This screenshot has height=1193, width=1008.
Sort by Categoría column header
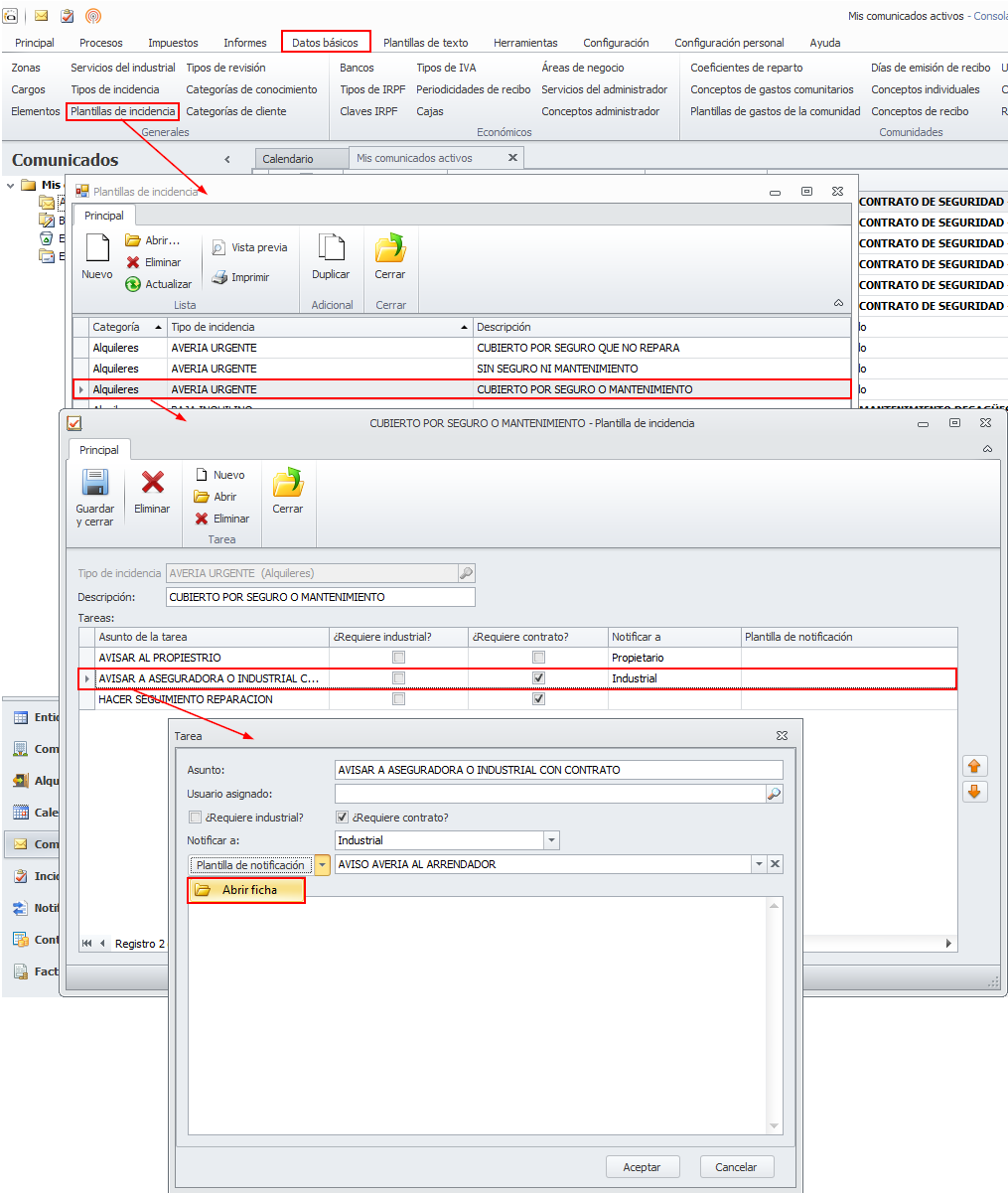click(127, 327)
